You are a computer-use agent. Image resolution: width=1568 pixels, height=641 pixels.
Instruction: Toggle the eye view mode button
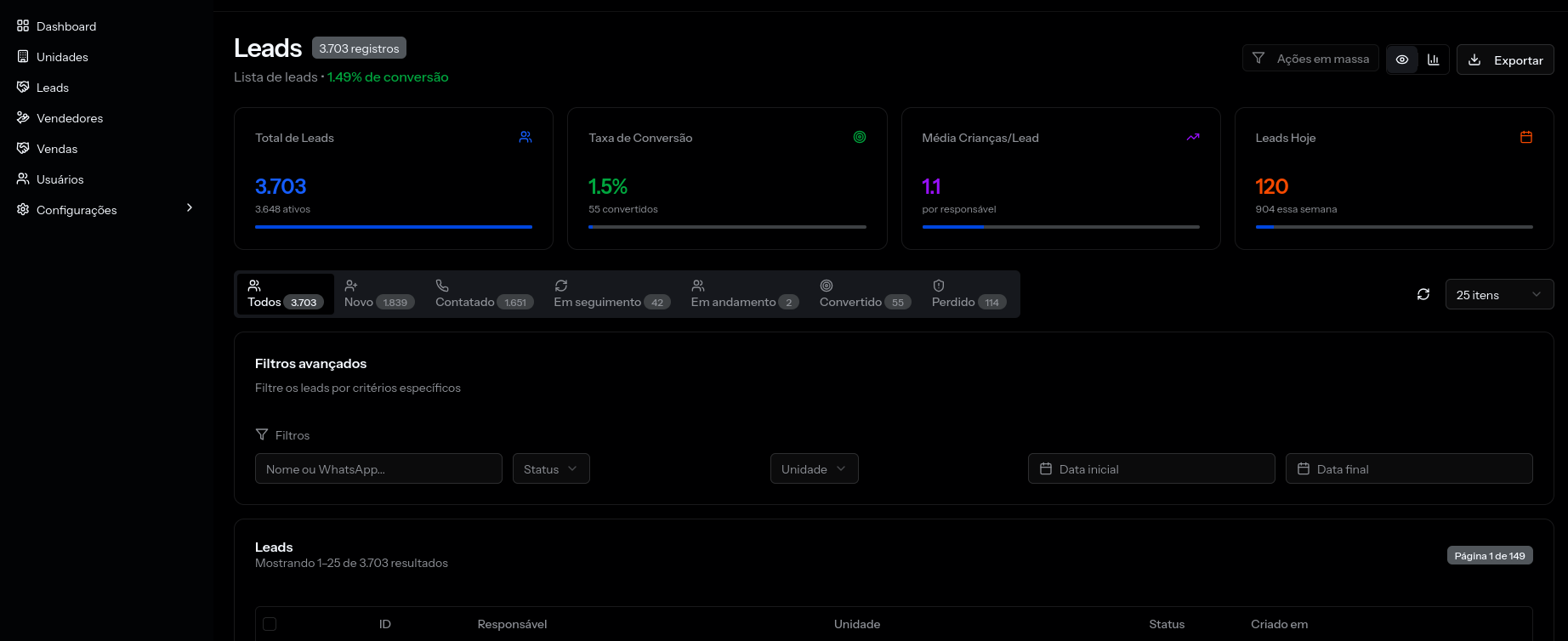[x=1402, y=60]
